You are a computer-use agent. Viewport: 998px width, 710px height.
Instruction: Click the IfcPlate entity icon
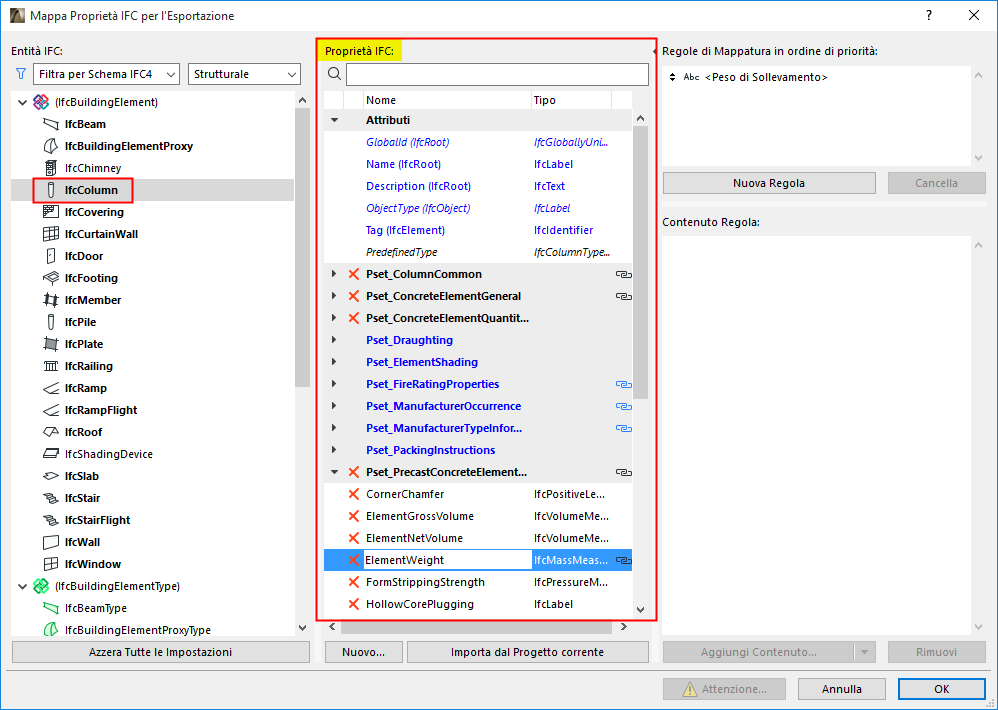point(51,344)
